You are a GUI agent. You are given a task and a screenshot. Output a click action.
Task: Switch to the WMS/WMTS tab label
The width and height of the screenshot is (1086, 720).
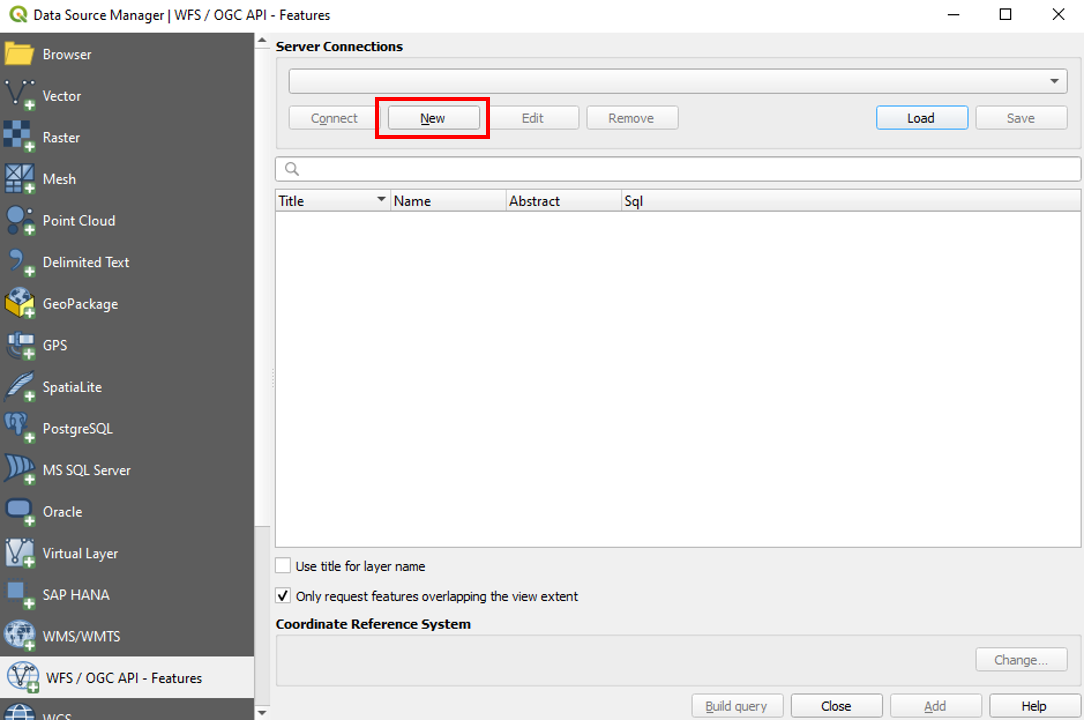[x=81, y=636]
